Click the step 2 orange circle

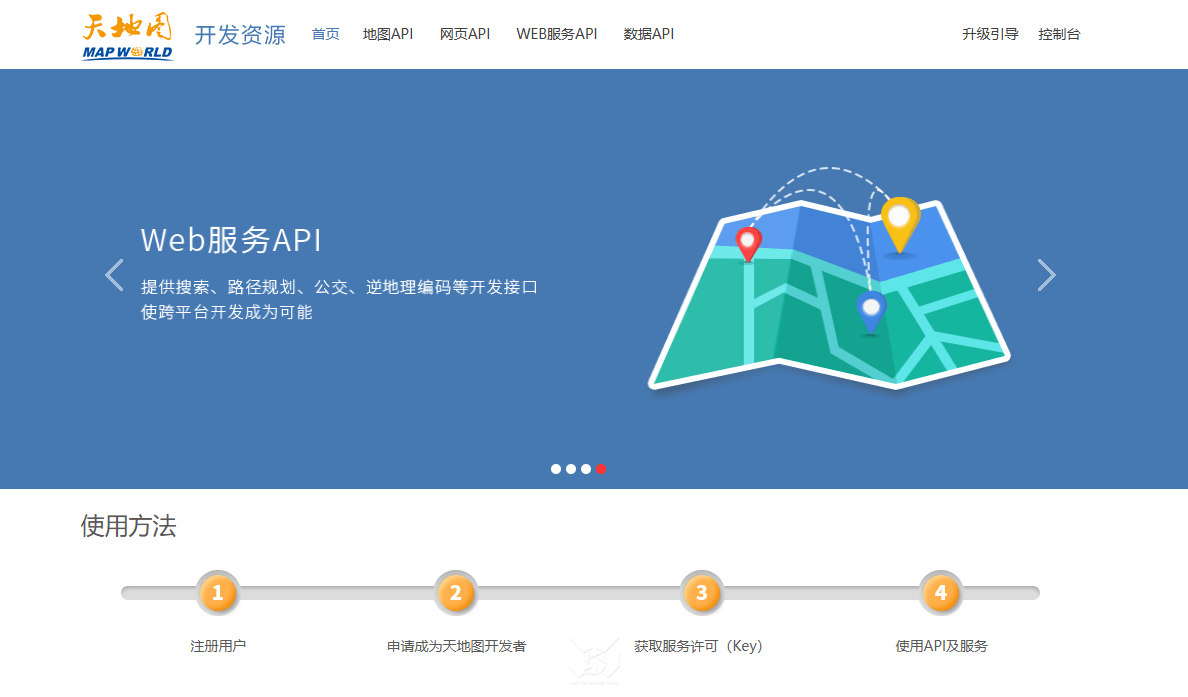tap(455, 592)
